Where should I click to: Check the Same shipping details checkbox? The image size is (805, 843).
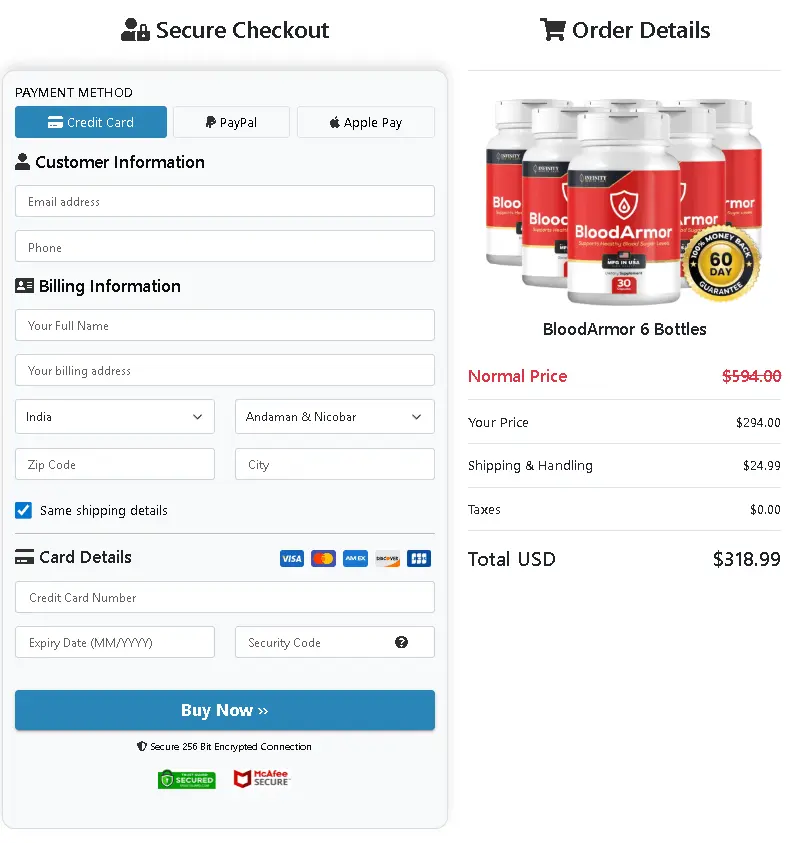pyautogui.click(x=23, y=510)
